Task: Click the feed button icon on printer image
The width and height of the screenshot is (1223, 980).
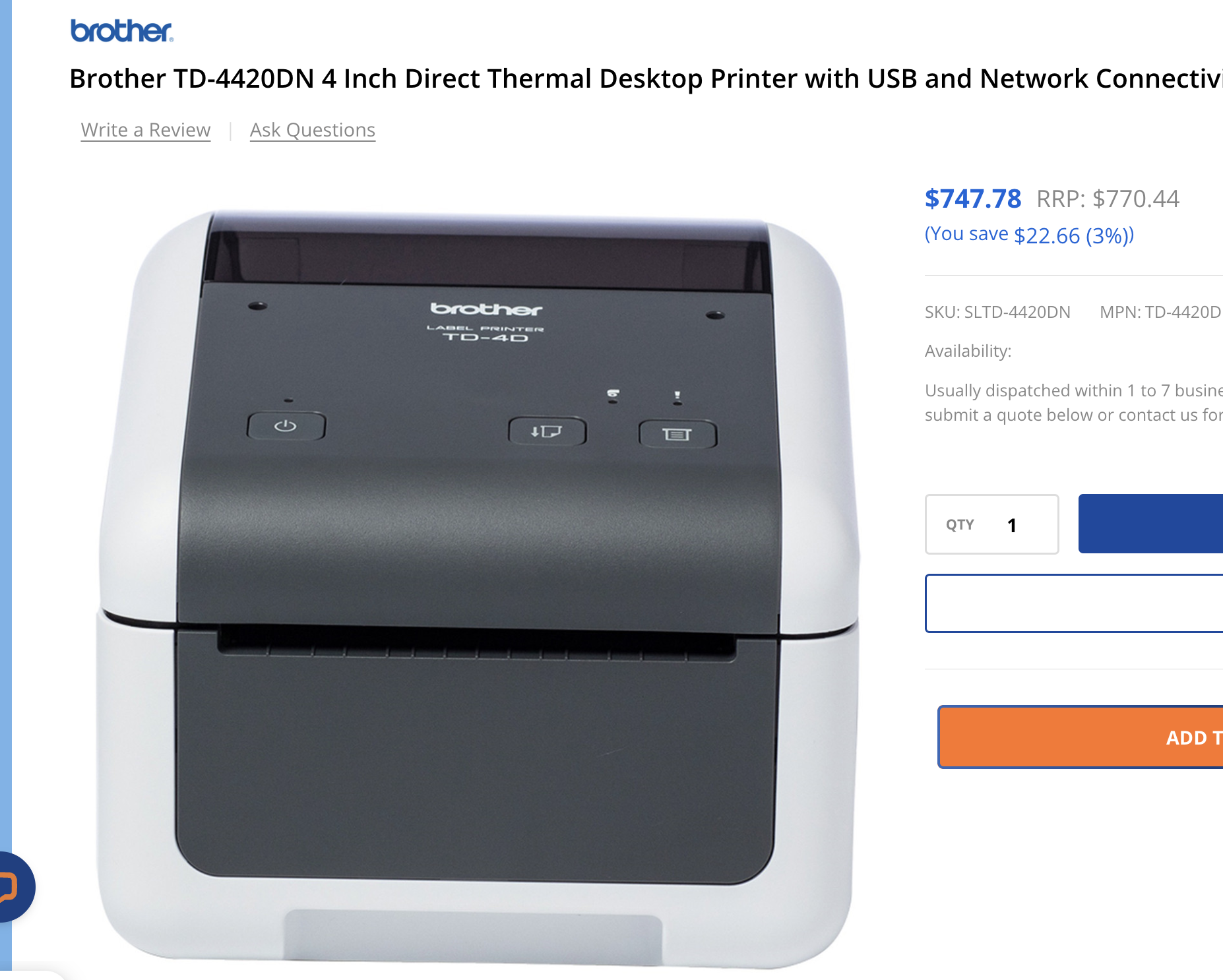Action: pyautogui.click(x=547, y=431)
